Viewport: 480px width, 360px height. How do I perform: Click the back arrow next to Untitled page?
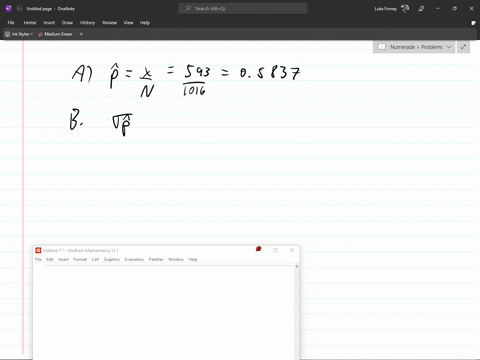click(x=20, y=9)
